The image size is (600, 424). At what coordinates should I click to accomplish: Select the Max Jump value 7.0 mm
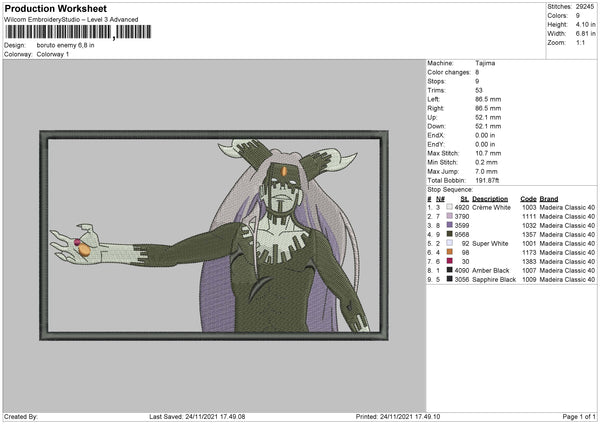click(486, 171)
